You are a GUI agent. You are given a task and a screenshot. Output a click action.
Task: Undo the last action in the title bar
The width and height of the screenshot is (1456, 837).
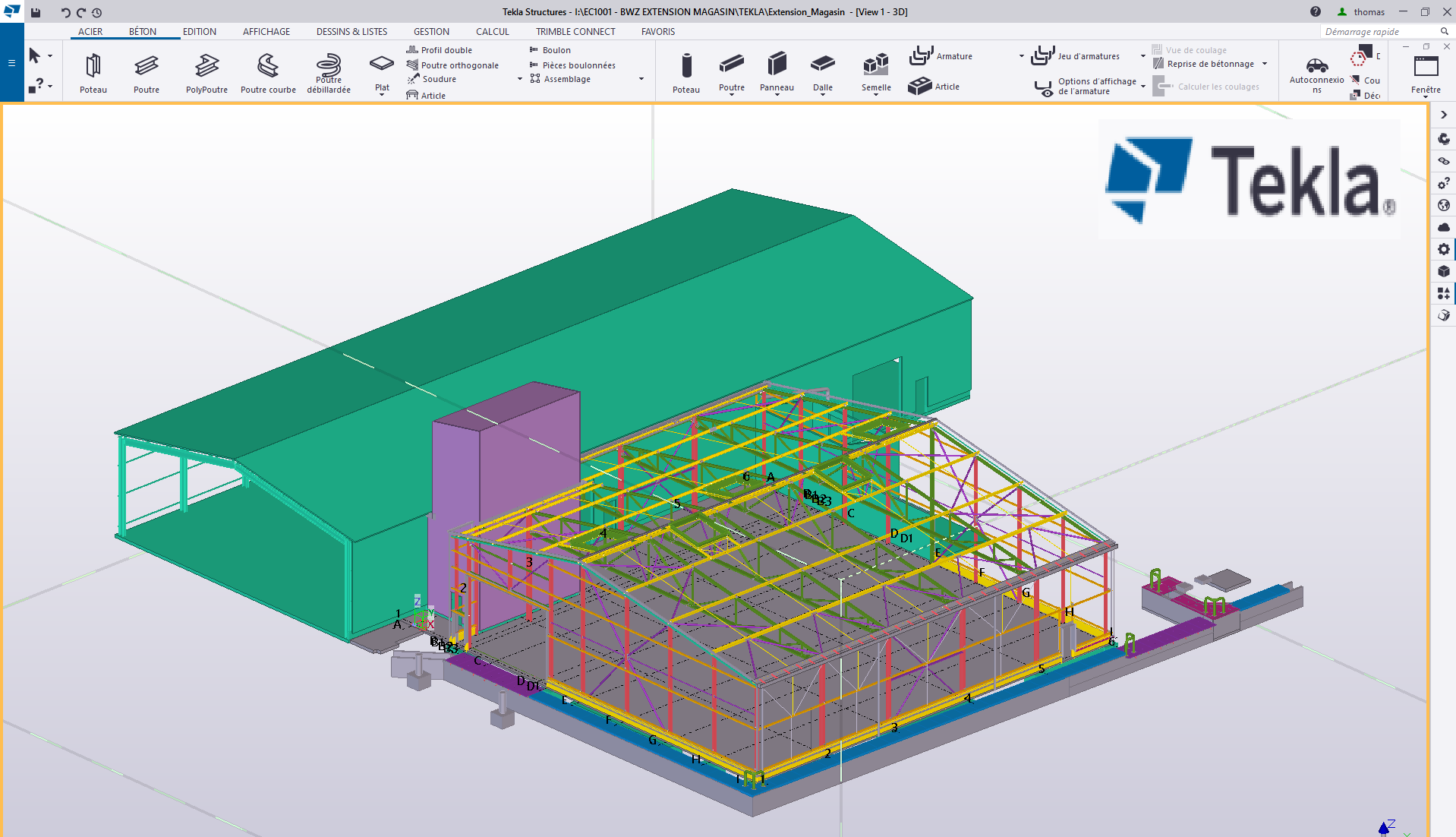(x=65, y=12)
